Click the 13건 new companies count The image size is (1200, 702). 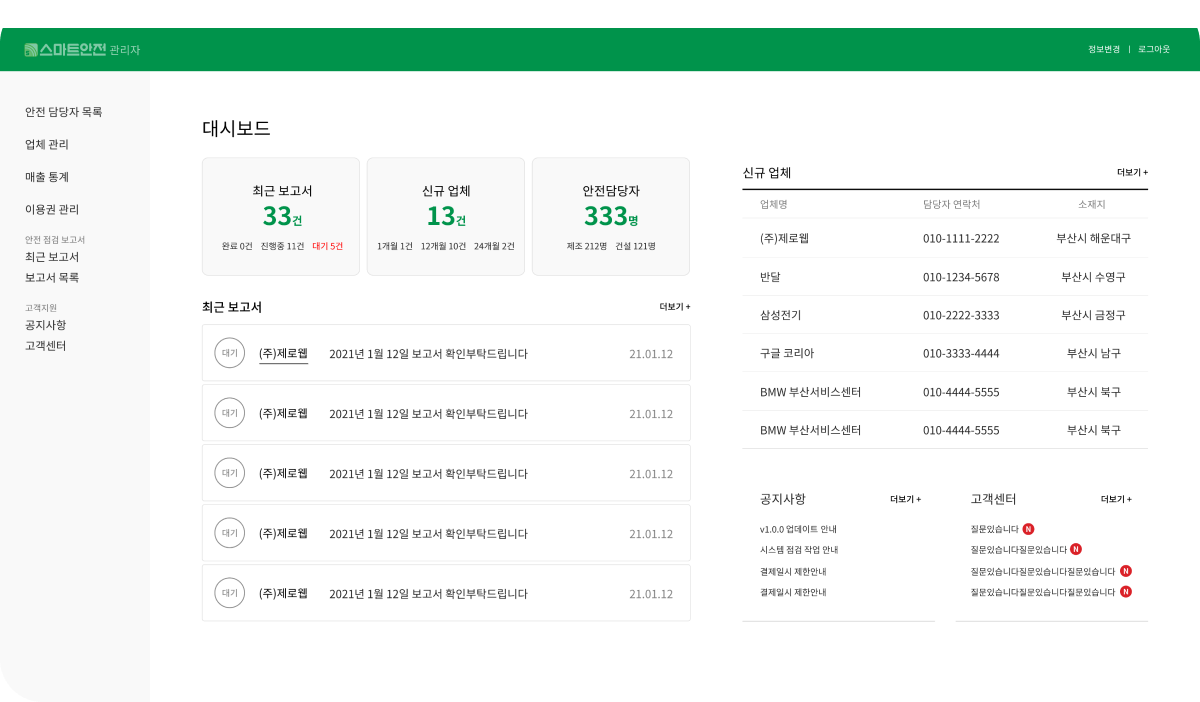click(x=446, y=215)
